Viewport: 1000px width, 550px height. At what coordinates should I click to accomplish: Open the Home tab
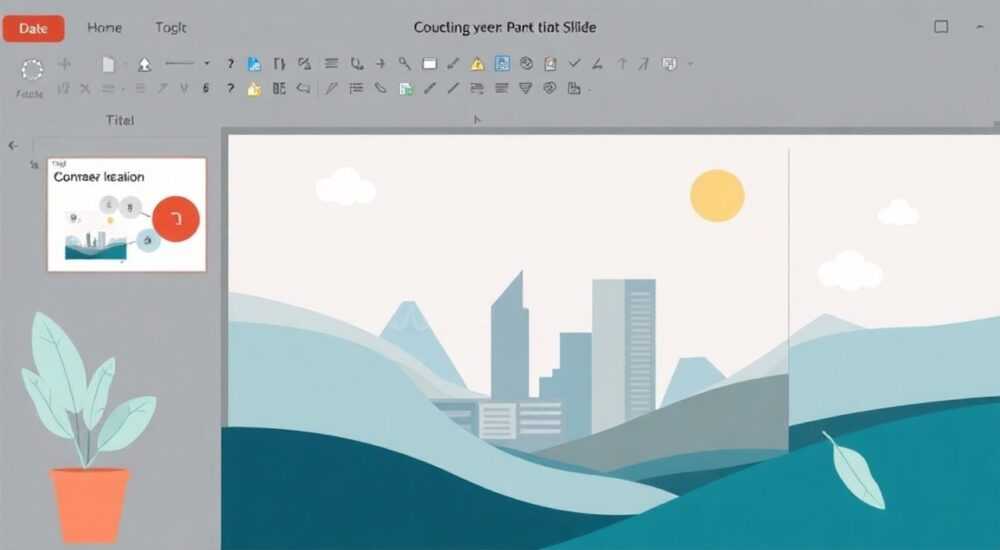click(105, 27)
